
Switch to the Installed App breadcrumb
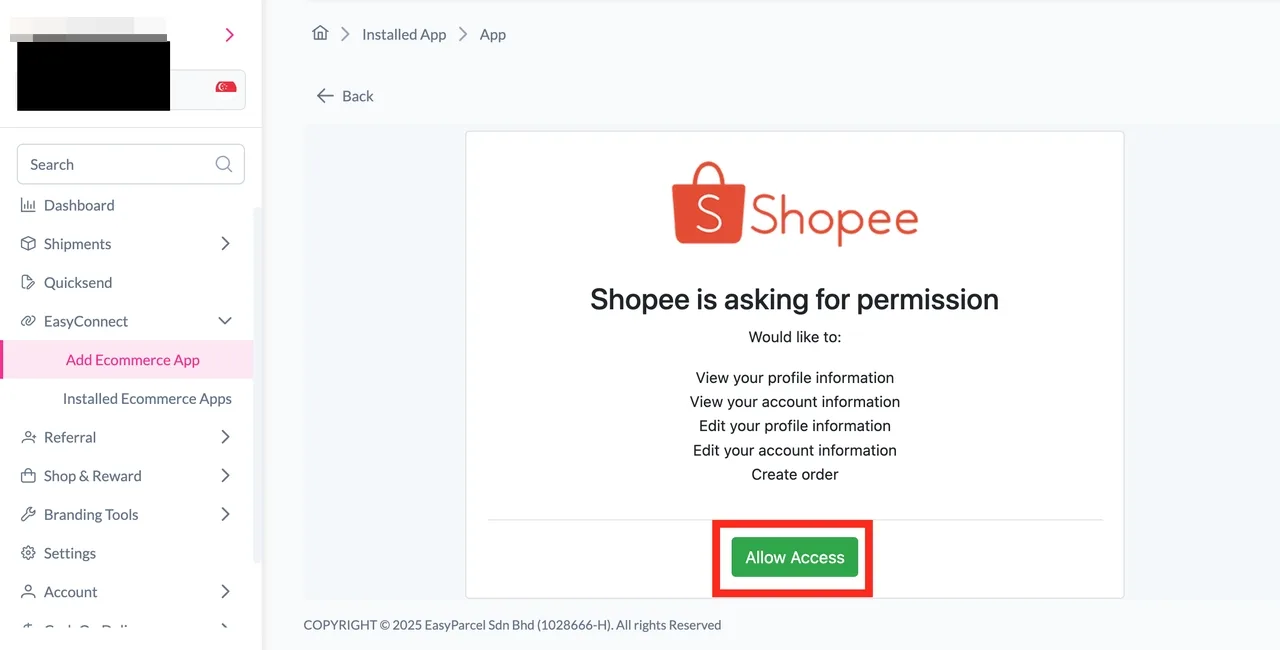(x=404, y=33)
